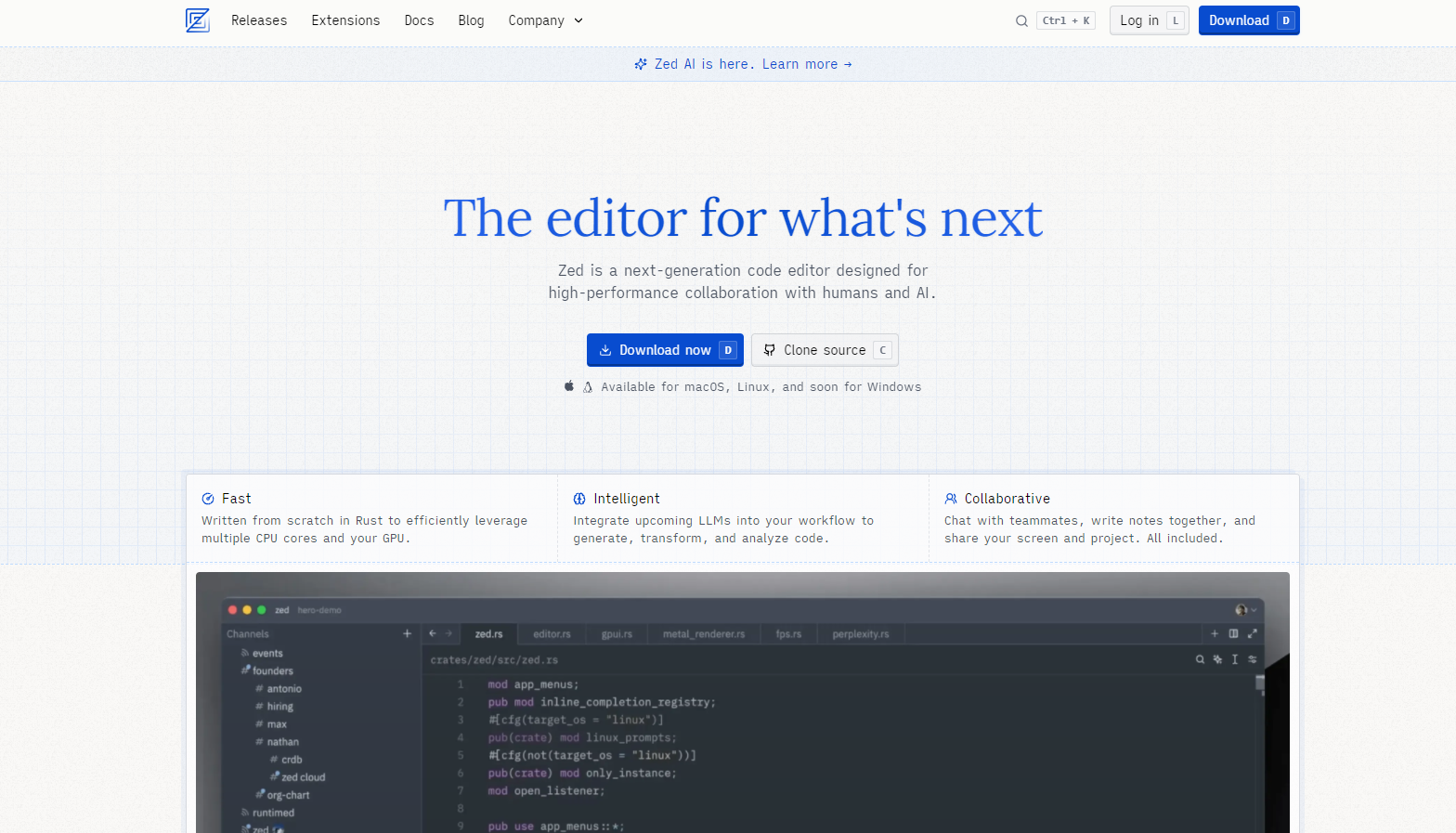The image size is (1456, 833).
Task: Zoom the pane with the expand arrows icon
Action: point(1252,633)
